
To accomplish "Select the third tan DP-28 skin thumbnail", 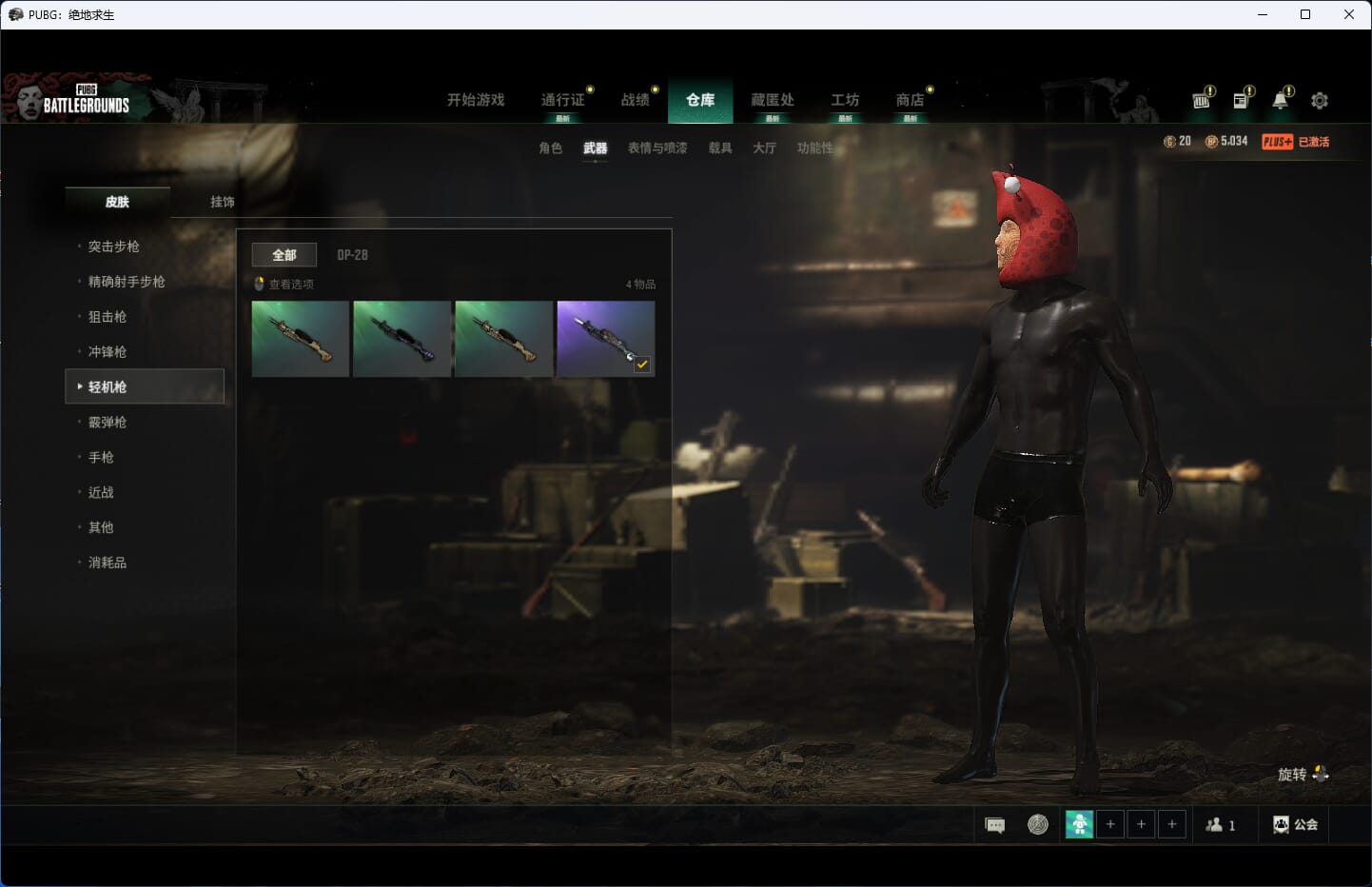I will pos(503,339).
